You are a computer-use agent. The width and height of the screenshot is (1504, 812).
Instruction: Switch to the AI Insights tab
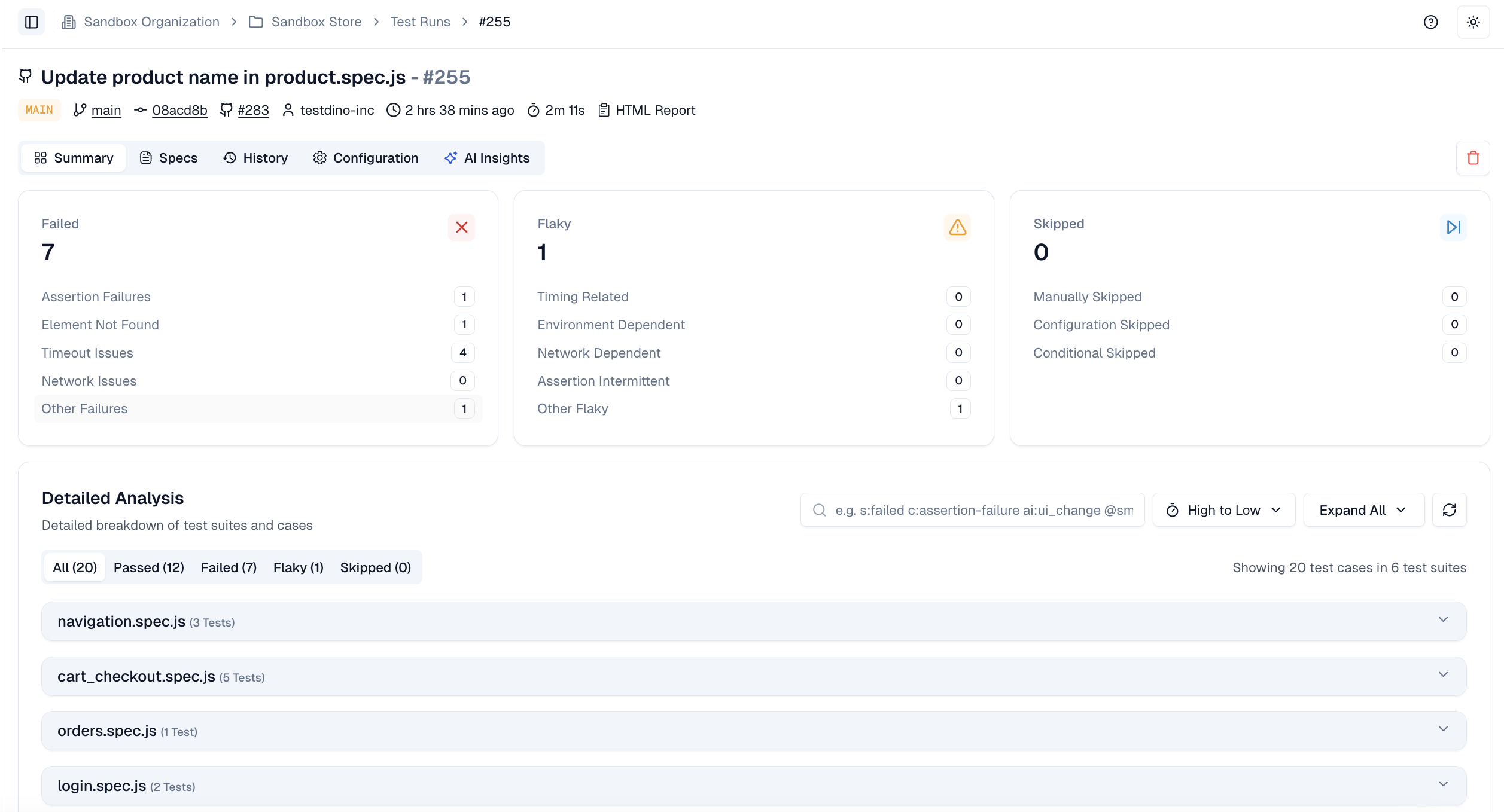(x=487, y=158)
